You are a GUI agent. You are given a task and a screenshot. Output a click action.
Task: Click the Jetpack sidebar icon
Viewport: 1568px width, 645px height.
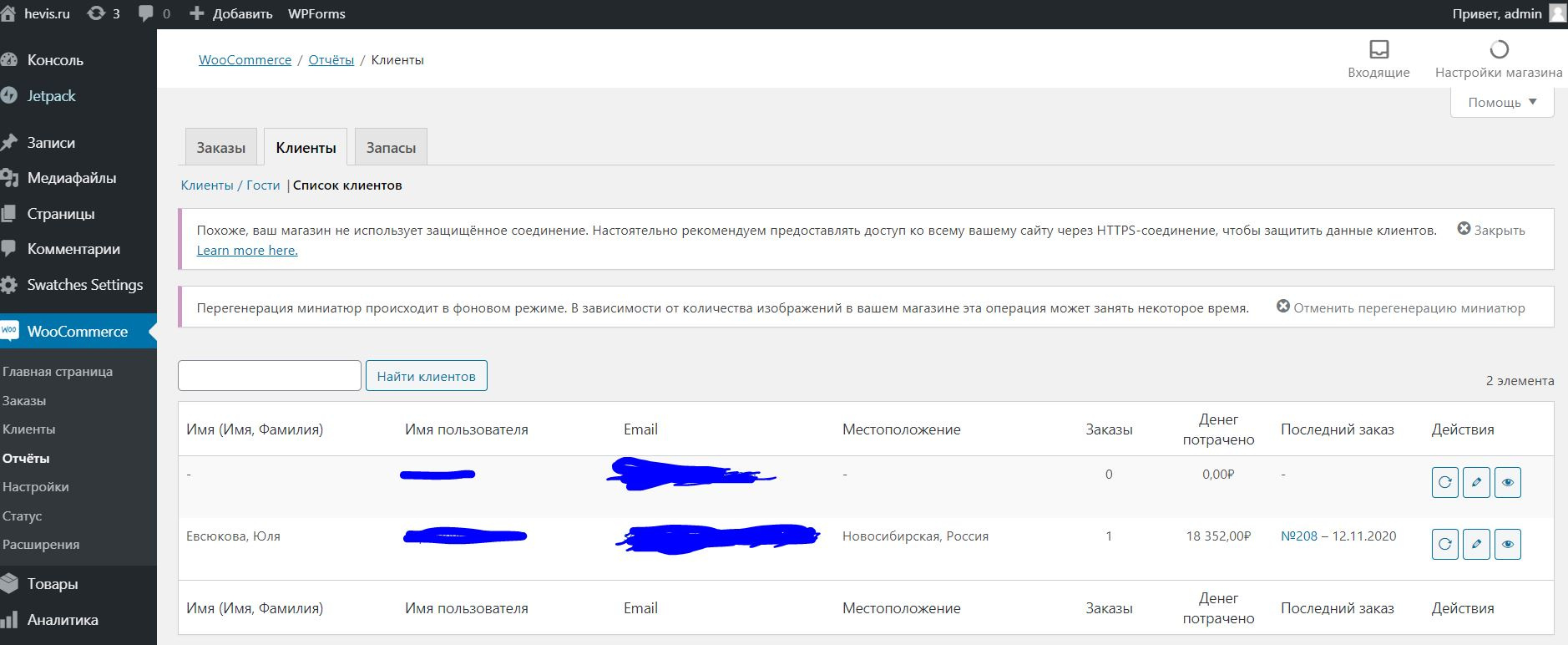8,95
